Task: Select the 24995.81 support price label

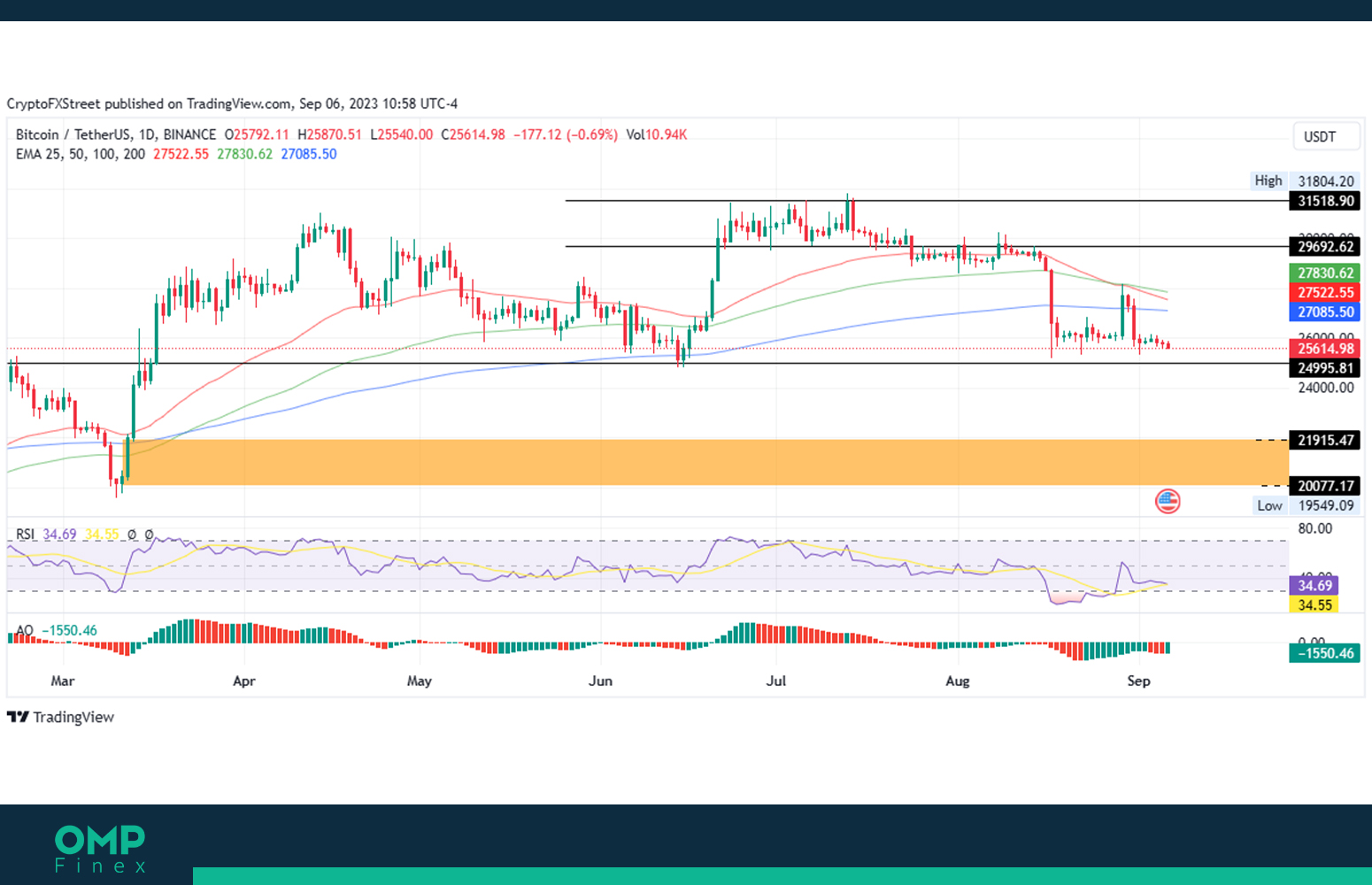Action: pyautogui.click(x=1325, y=368)
